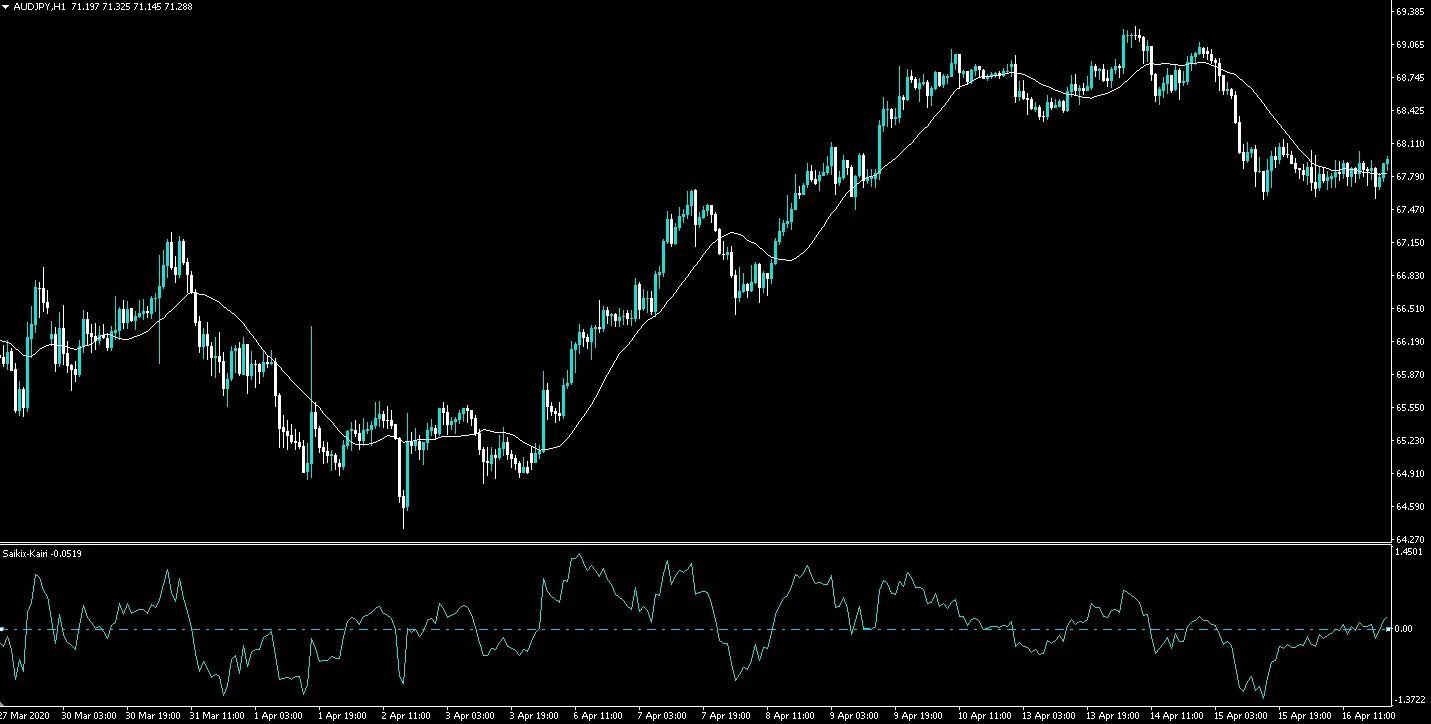
Task: Click the 31 Mar 11:00 time label
Action: (x=216, y=716)
